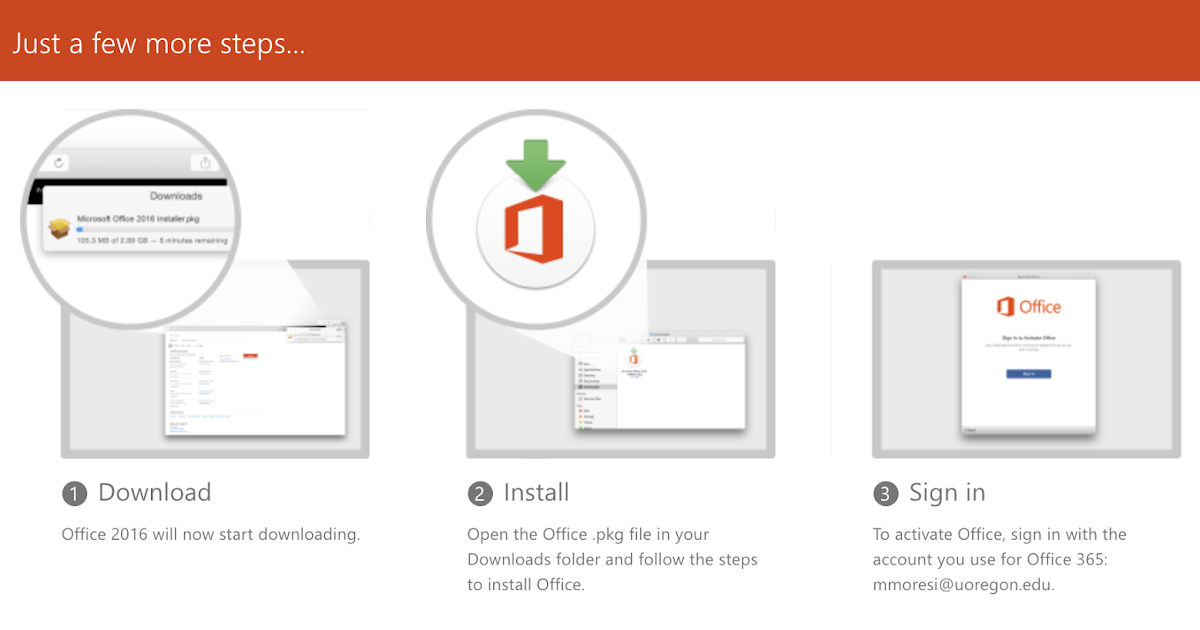Click the Safari share icon

[206, 163]
